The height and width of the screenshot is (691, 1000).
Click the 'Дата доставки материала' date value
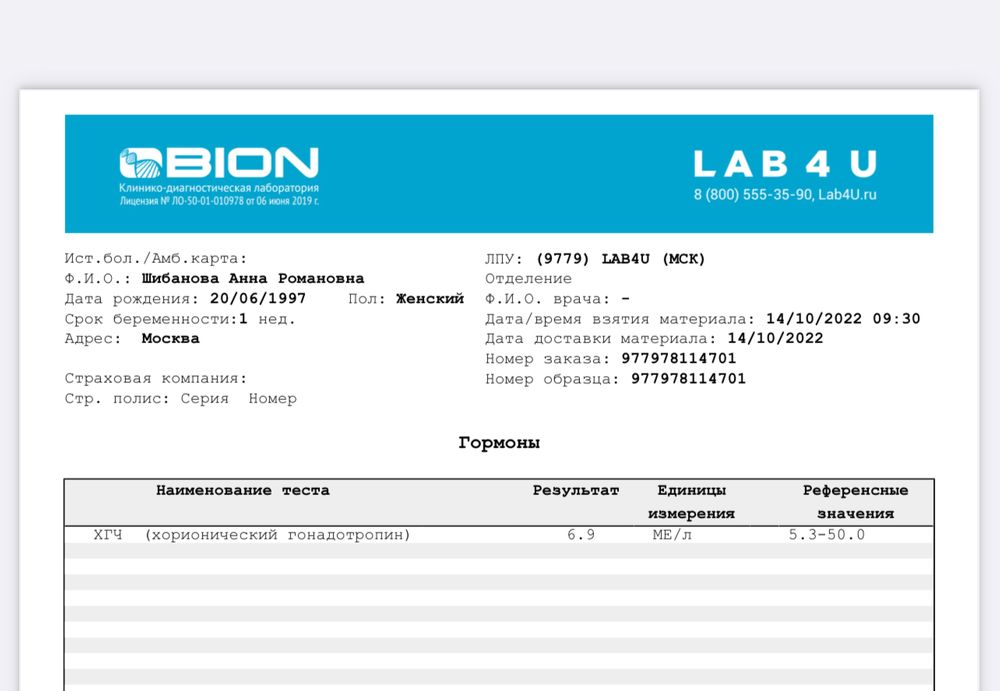tap(776, 338)
